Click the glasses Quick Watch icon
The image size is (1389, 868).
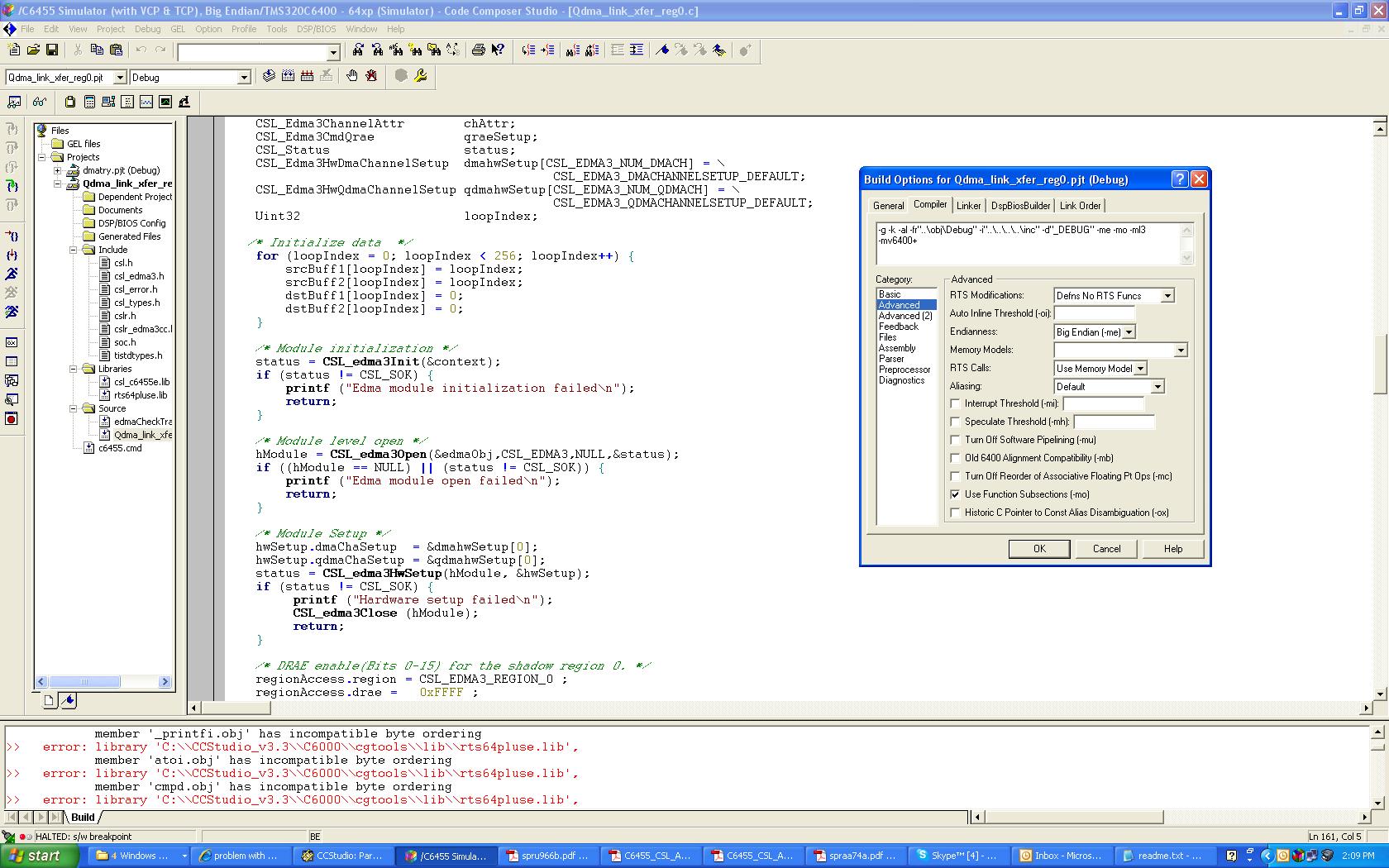(x=39, y=102)
